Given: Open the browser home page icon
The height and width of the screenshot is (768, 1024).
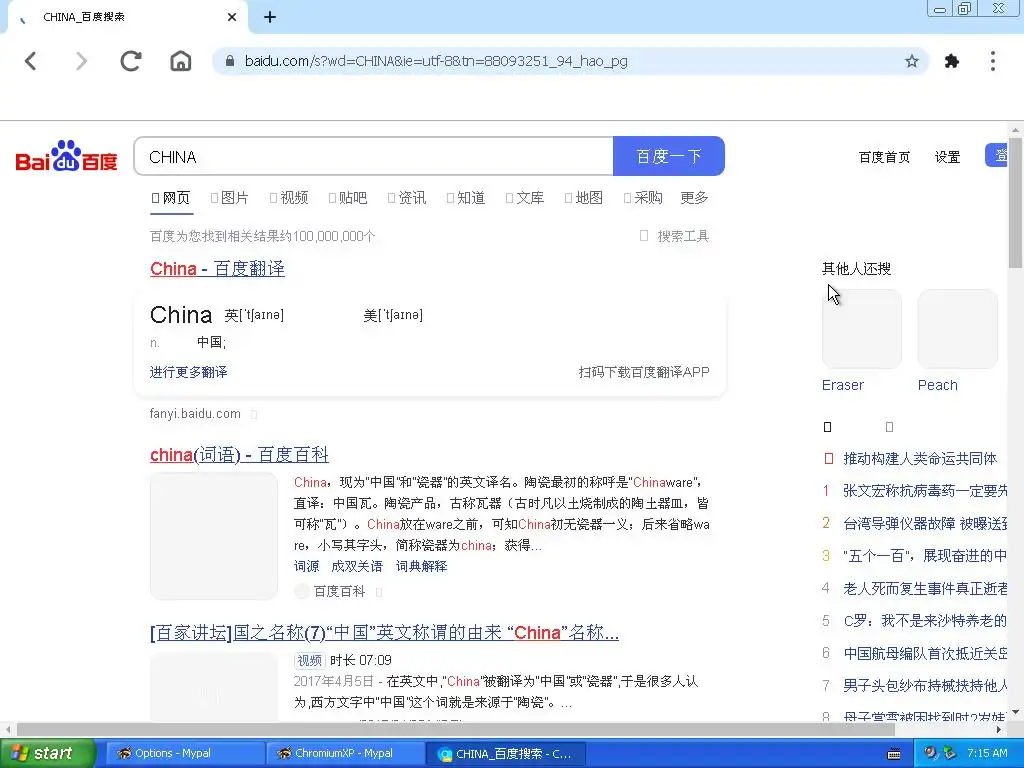Looking at the screenshot, I should click(181, 61).
